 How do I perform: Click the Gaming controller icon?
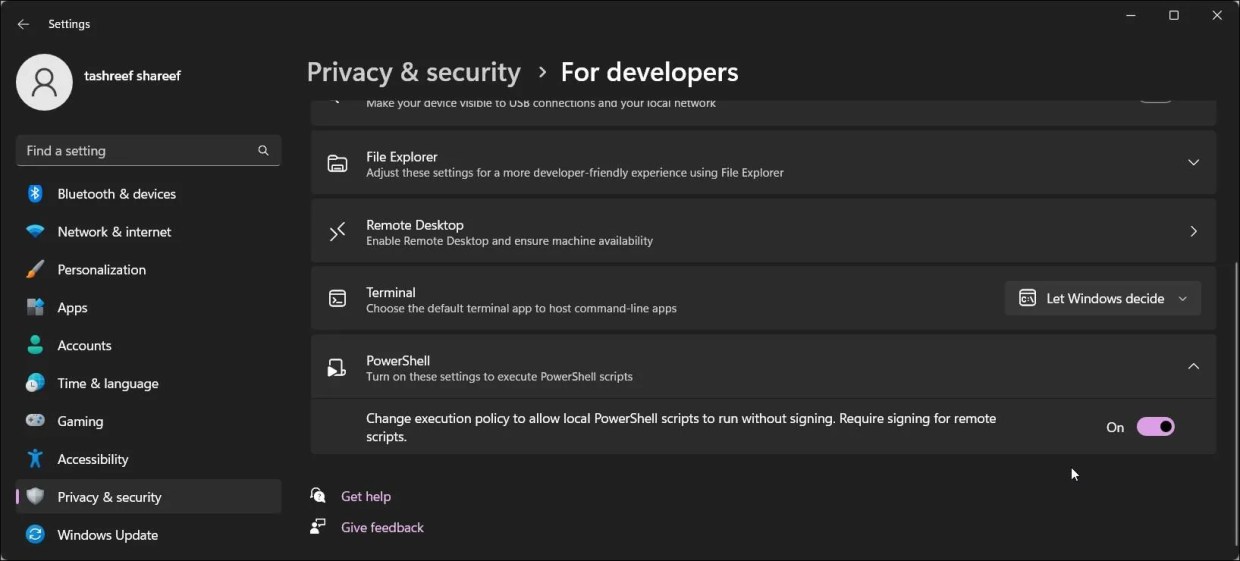[x=35, y=421]
